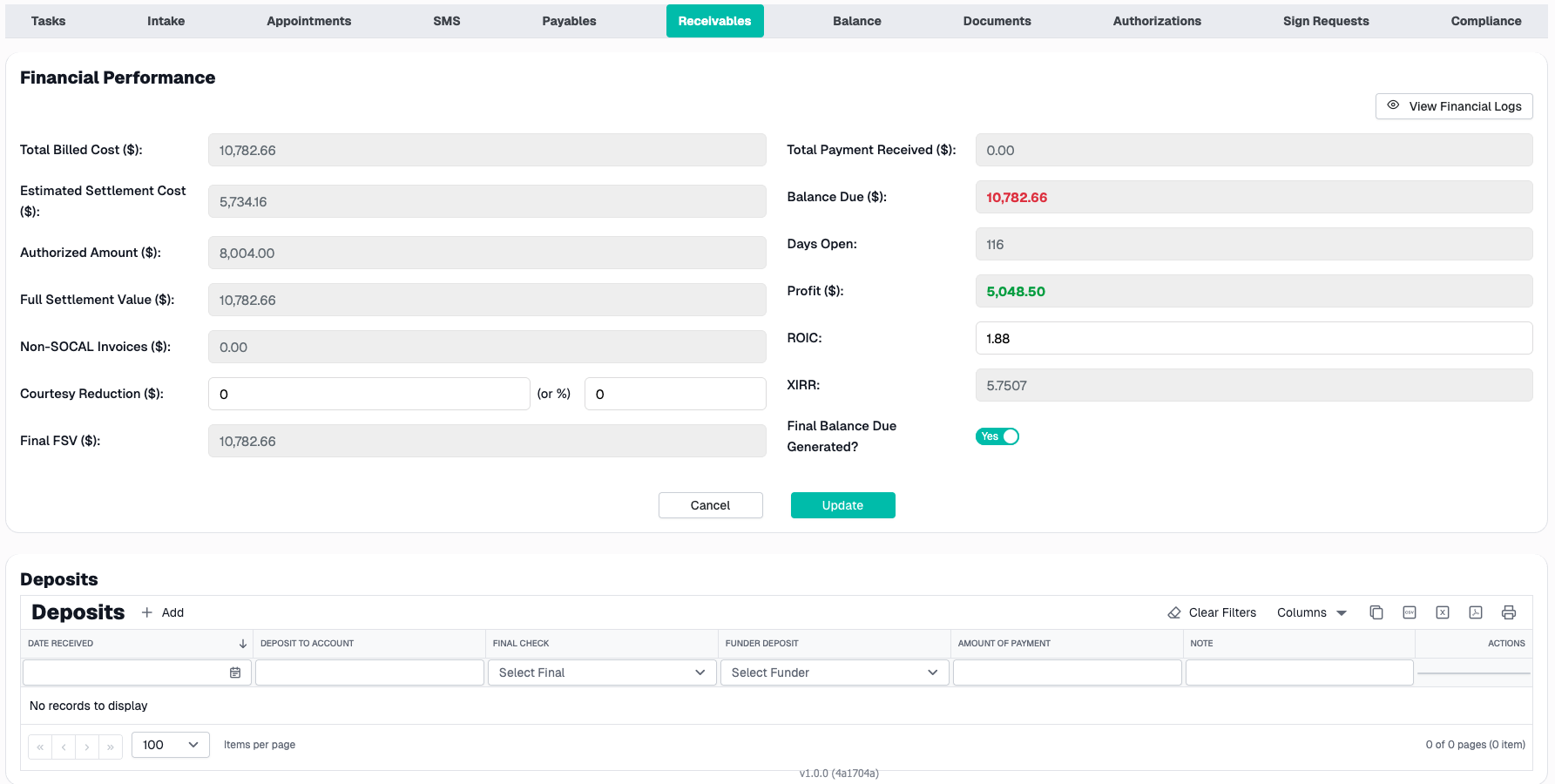This screenshot has height=784, width=1555.
Task: Export deposits table to Excel
Action: point(1443,612)
